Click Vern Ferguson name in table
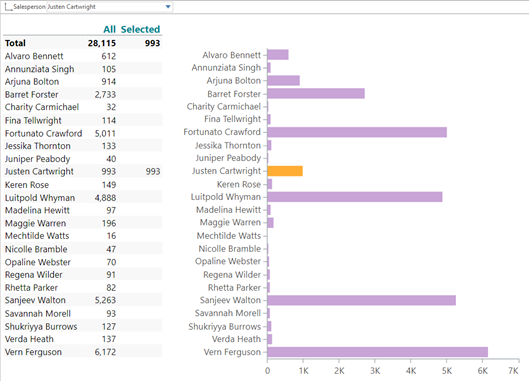The height and width of the screenshot is (381, 529). (33, 352)
